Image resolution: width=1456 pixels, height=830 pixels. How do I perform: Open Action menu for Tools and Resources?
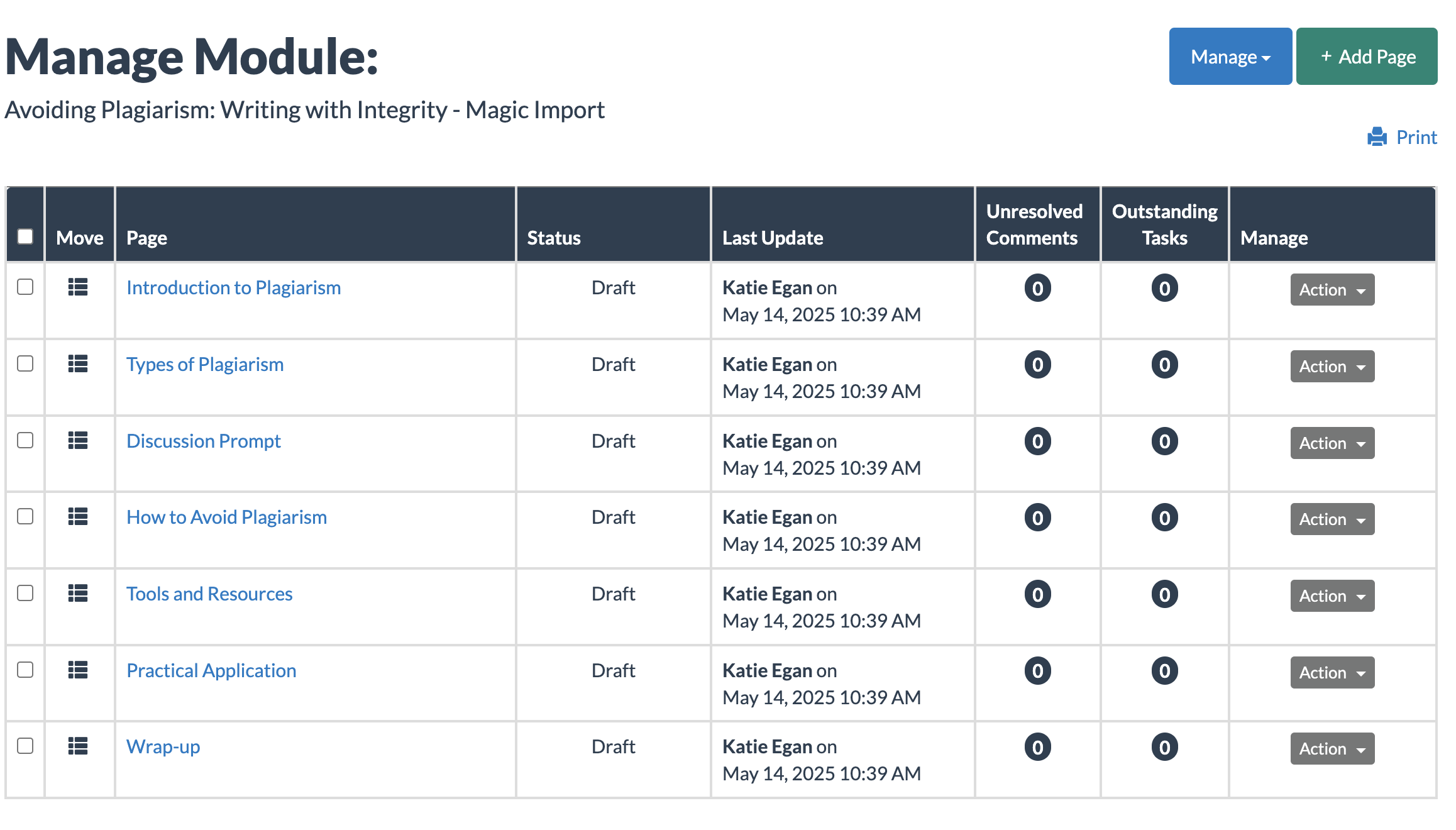[x=1332, y=596]
